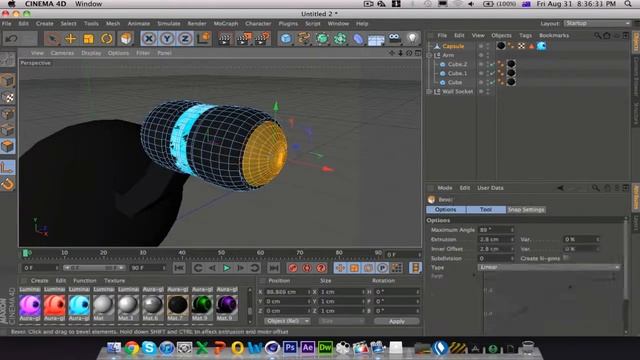
Task: Open Photoshop from the Dock
Action: click(290, 348)
